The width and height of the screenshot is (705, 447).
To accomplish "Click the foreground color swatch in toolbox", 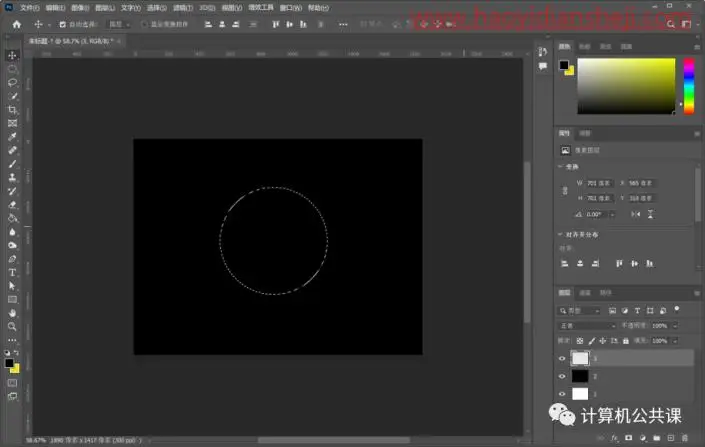I will tap(9, 363).
